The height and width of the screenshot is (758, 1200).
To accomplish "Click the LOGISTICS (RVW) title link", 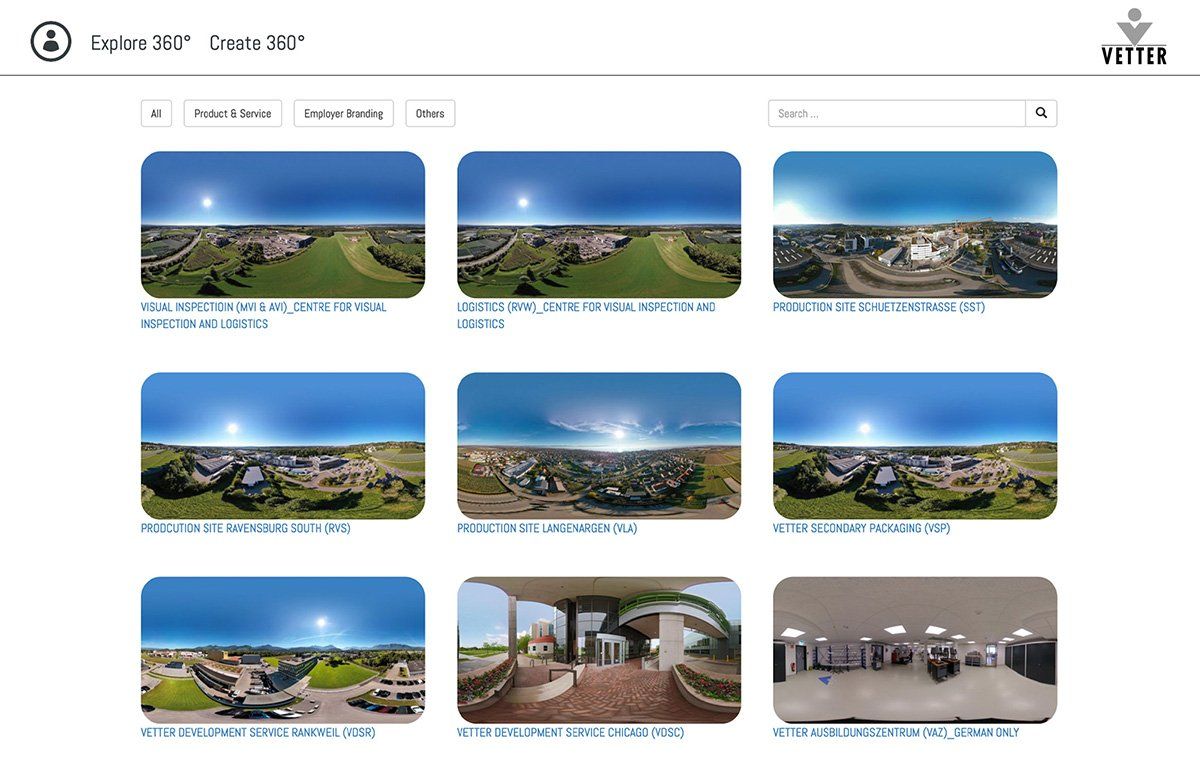I will (586, 315).
